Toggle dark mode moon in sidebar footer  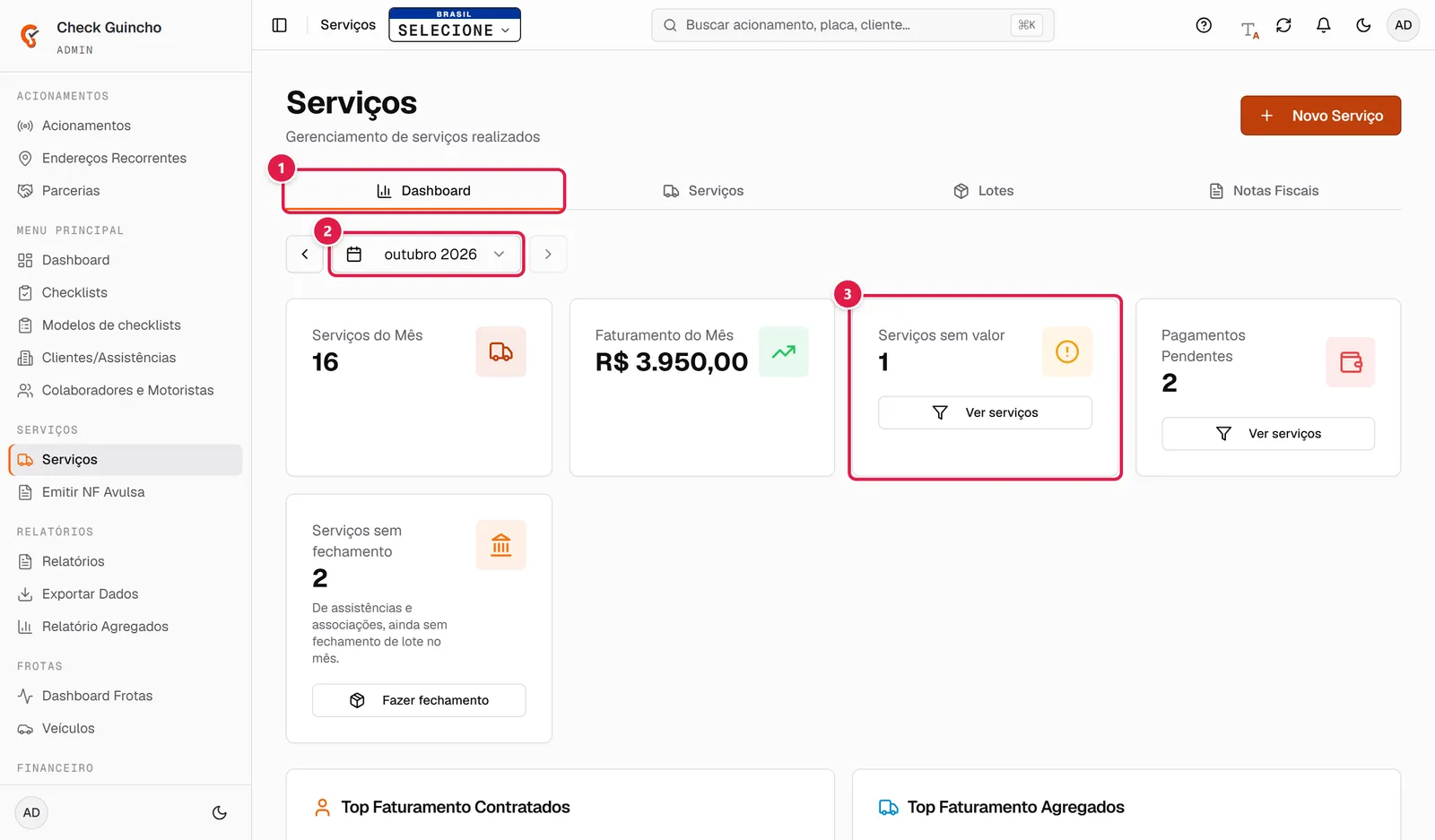220,813
